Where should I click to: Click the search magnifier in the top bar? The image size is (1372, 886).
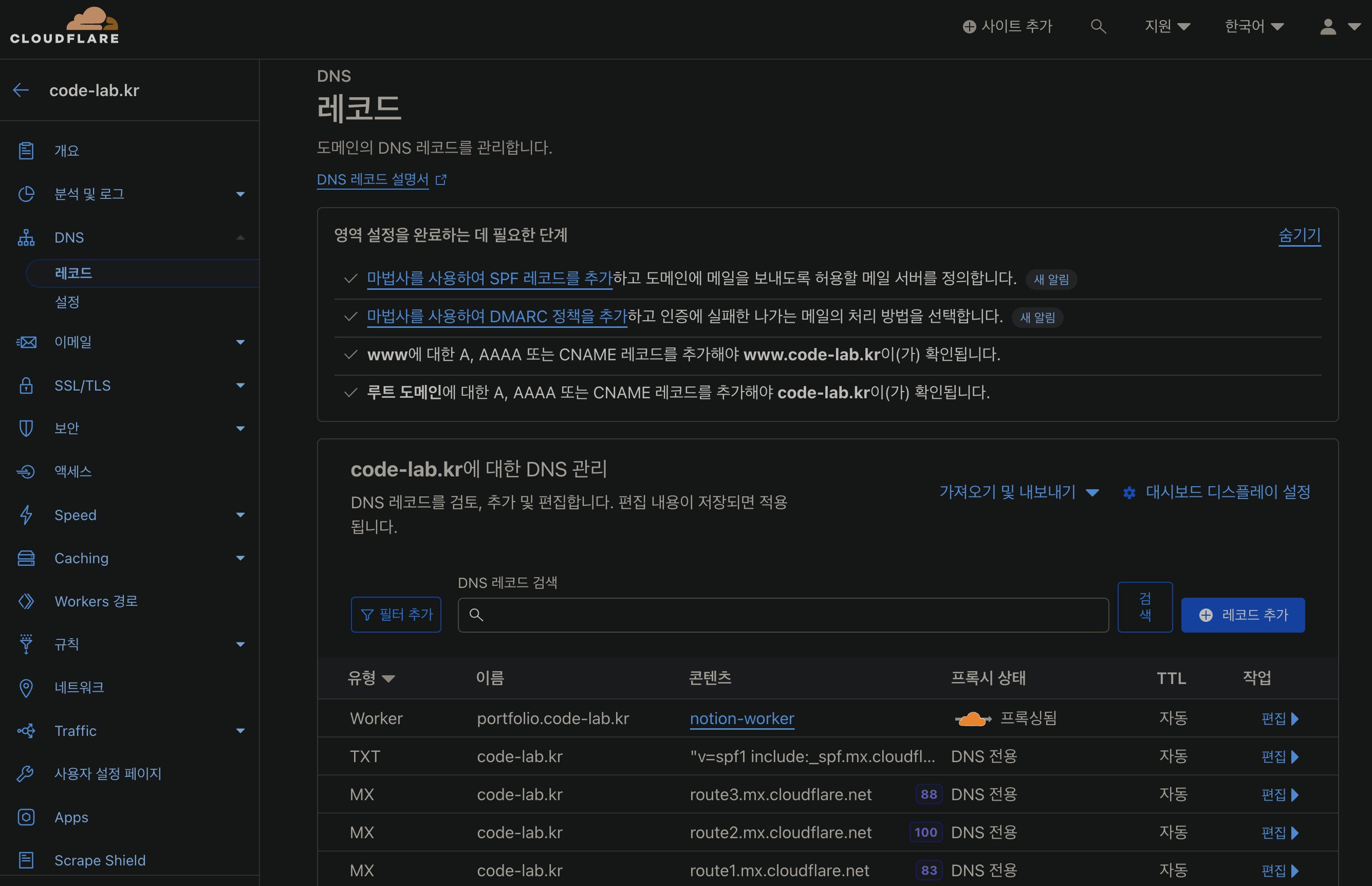(1098, 26)
